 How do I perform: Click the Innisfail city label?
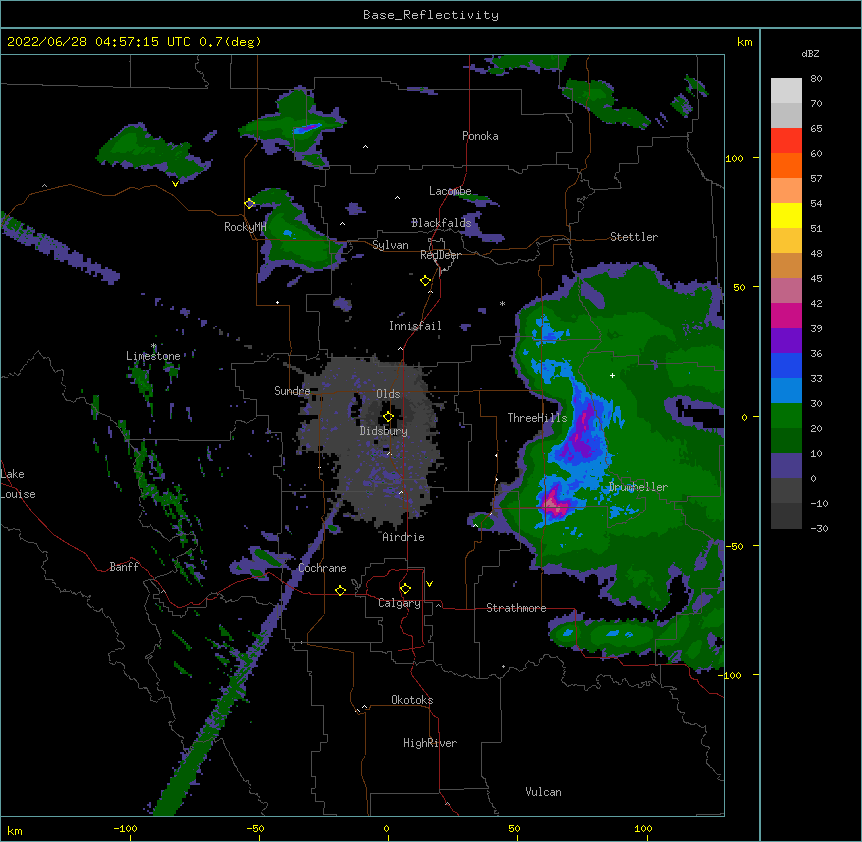[x=415, y=326]
